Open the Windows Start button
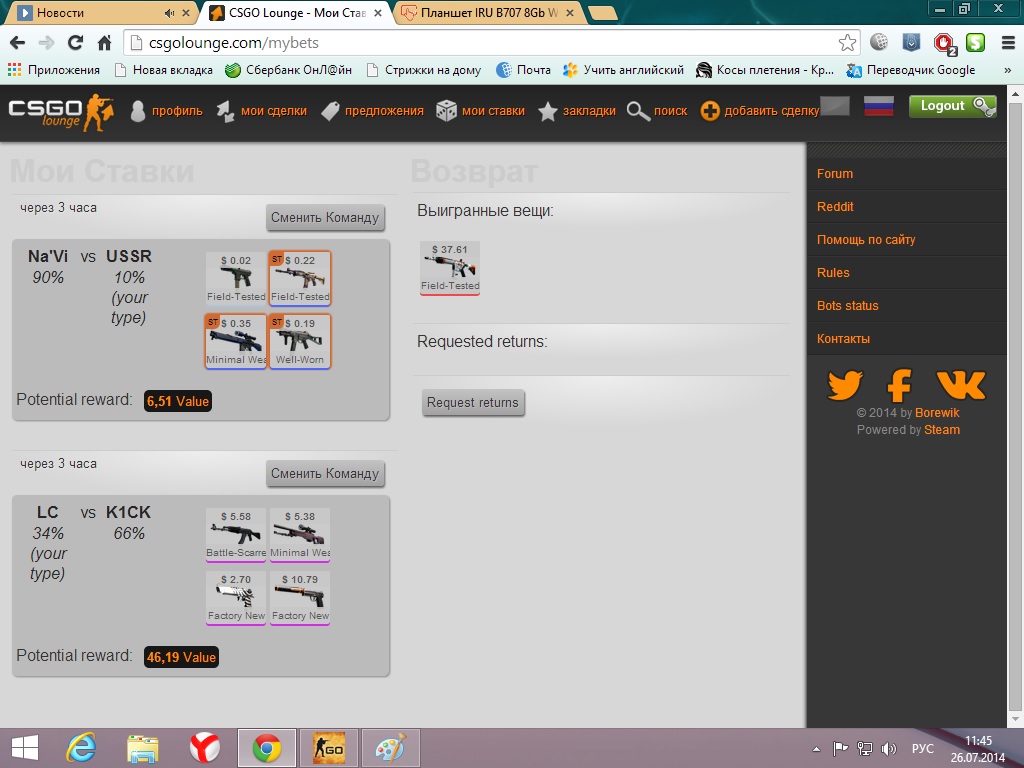Screen dimensions: 1024x768 coord(25,748)
